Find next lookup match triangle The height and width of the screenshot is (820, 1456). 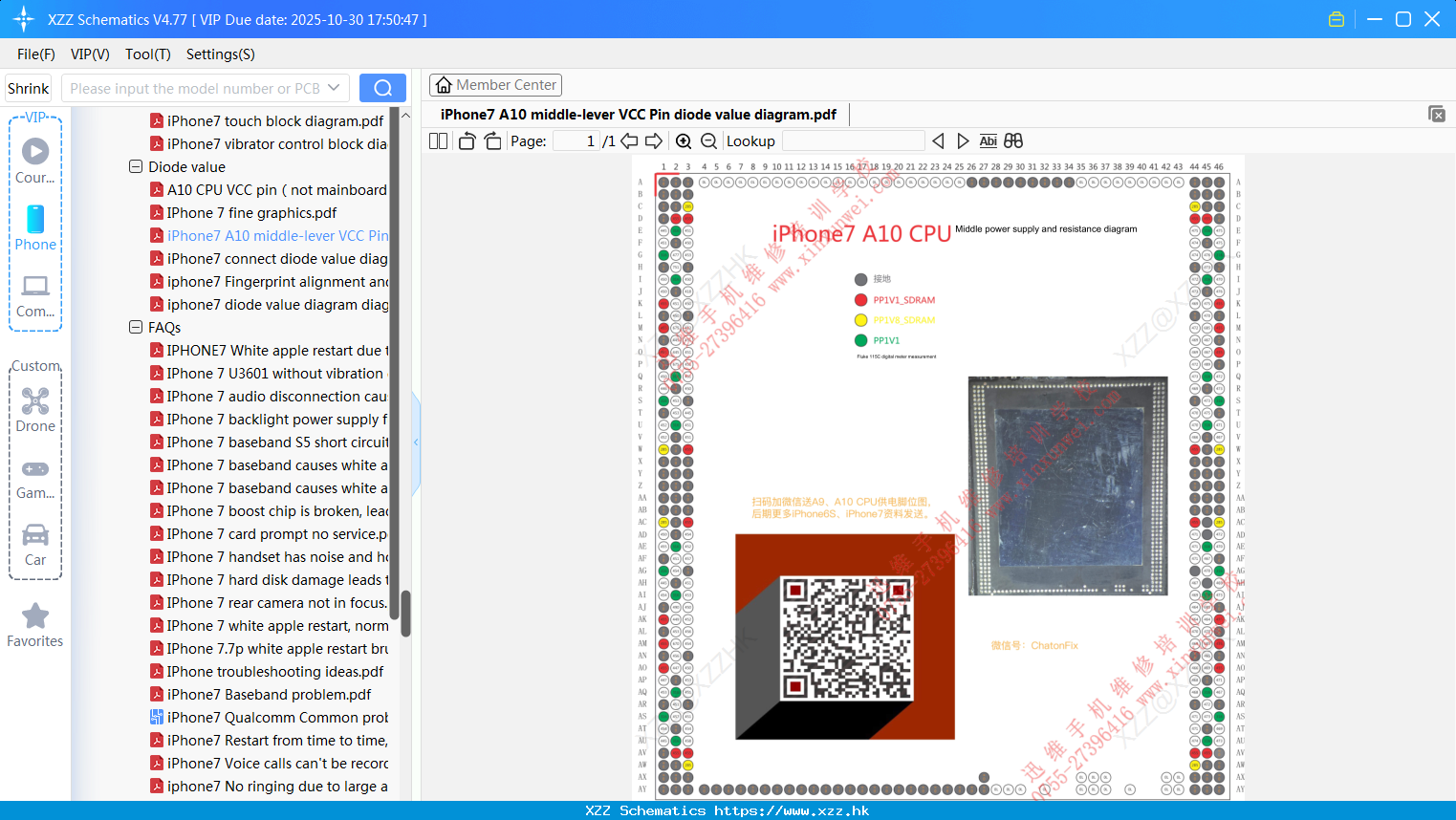pyautogui.click(x=963, y=140)
